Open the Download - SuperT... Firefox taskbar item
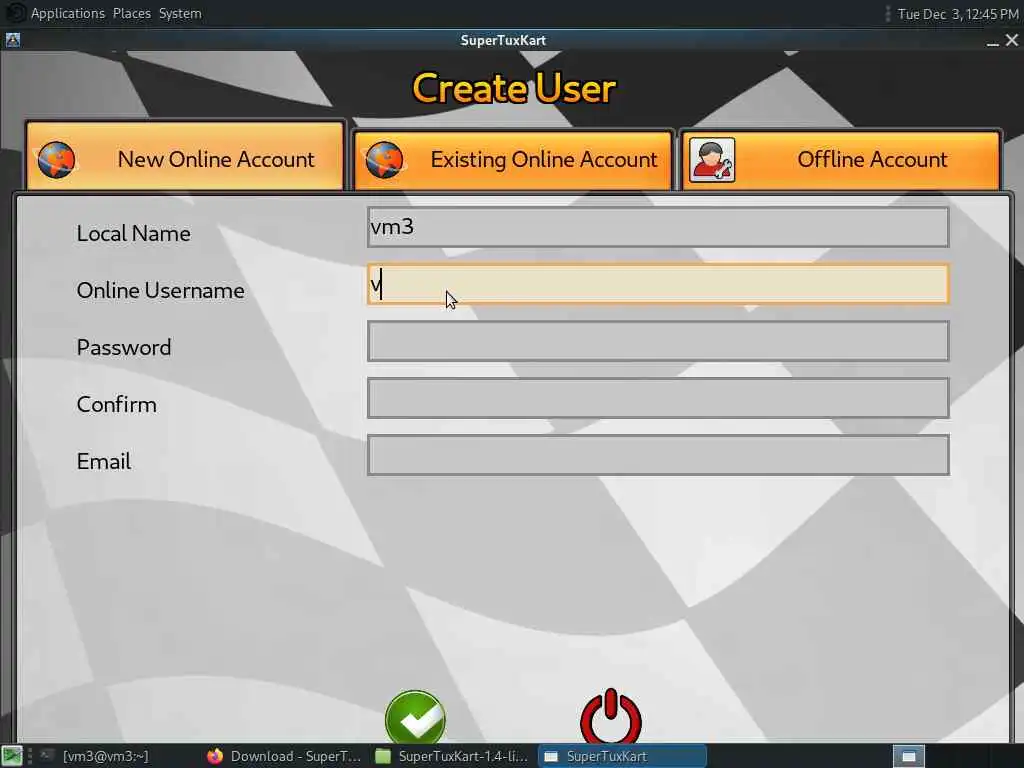Image resolution: width=1024 pixels, height=768 pixels. tap(285, 756)
